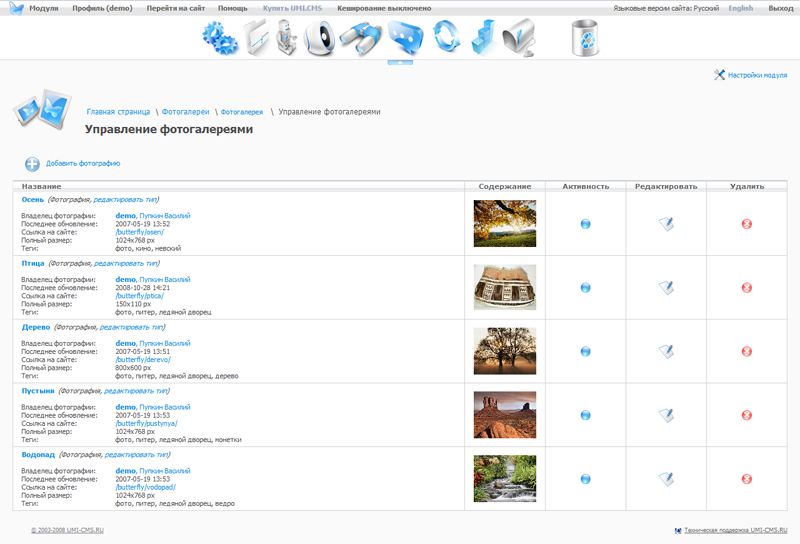Open the blue blocks module icon
Image resolution: width=800 pixels, height=544 pixels.
click(x=483, y=37)
